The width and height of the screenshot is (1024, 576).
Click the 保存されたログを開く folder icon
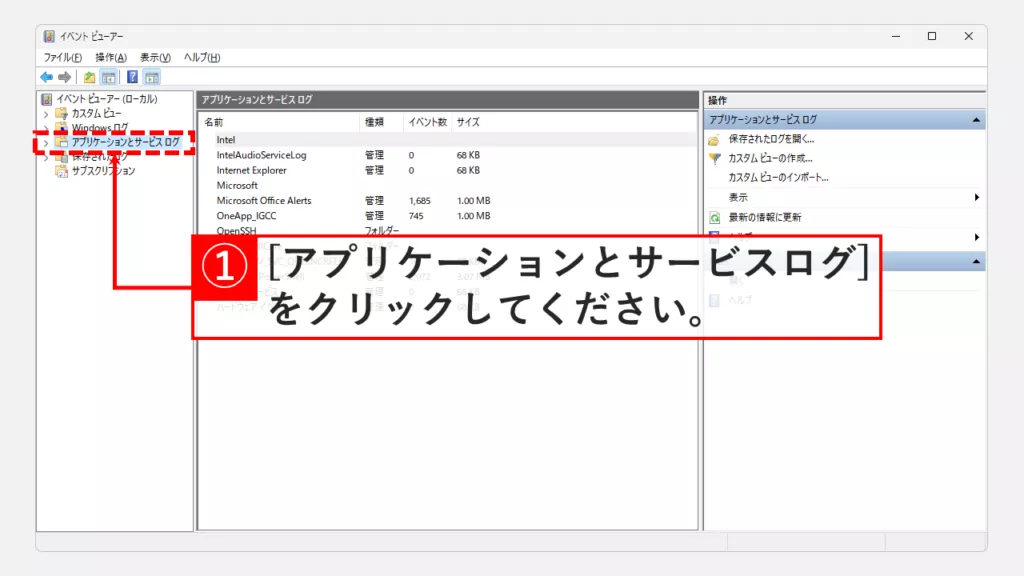point(715,139)
